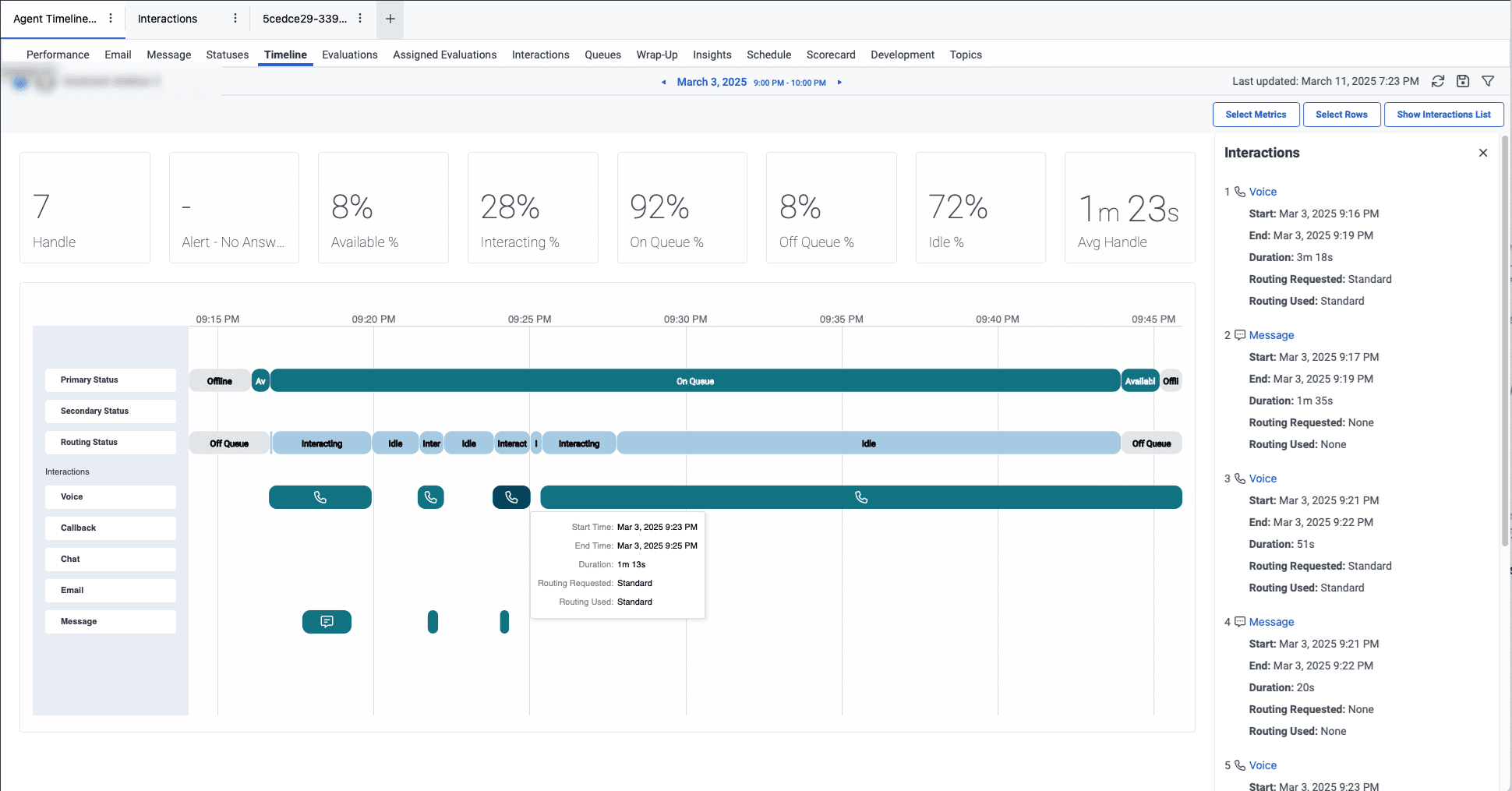1512x791 pixels.
Task: Click the Select Metrics button
Action: 1256,115
